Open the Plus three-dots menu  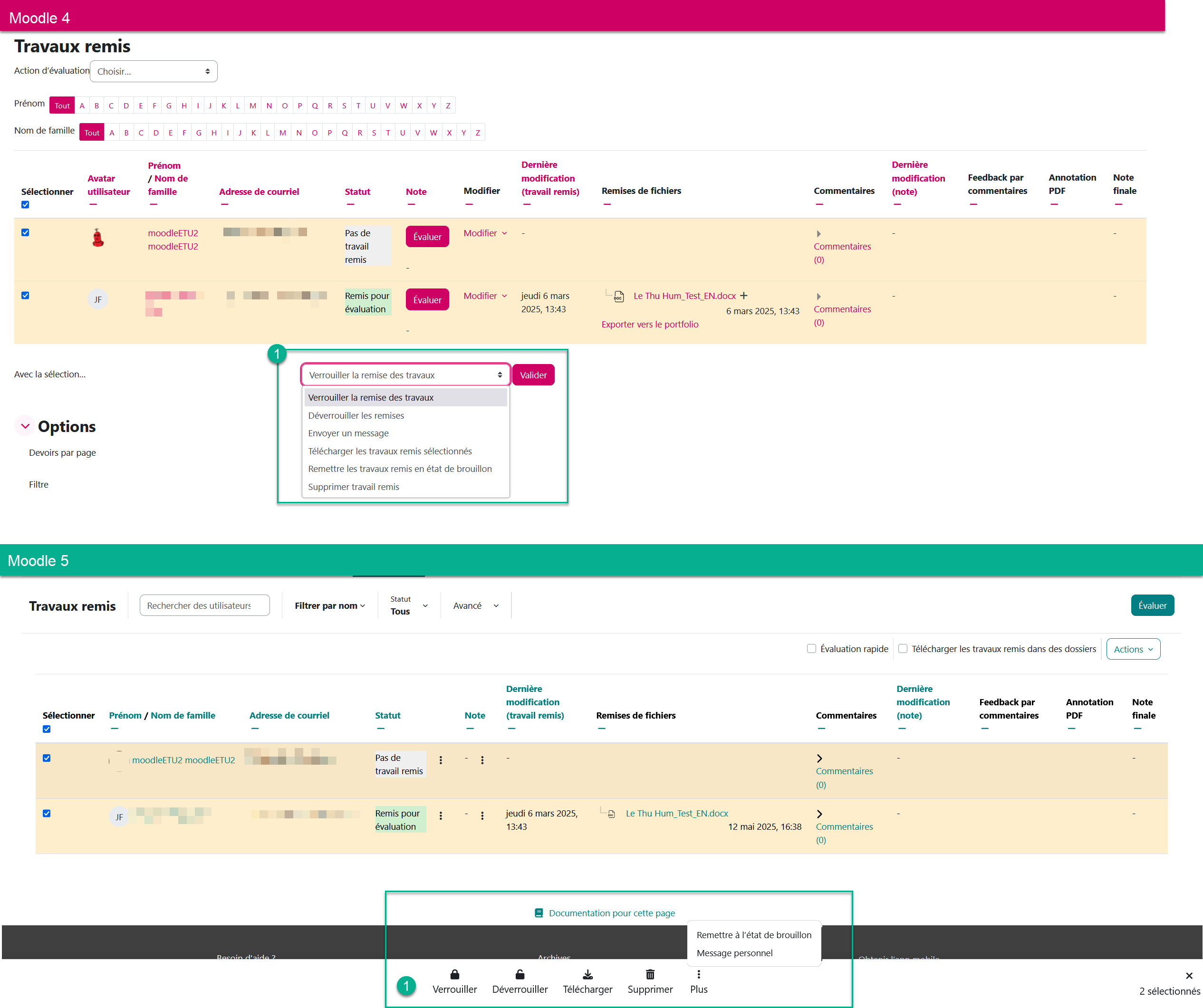[698, 974]
